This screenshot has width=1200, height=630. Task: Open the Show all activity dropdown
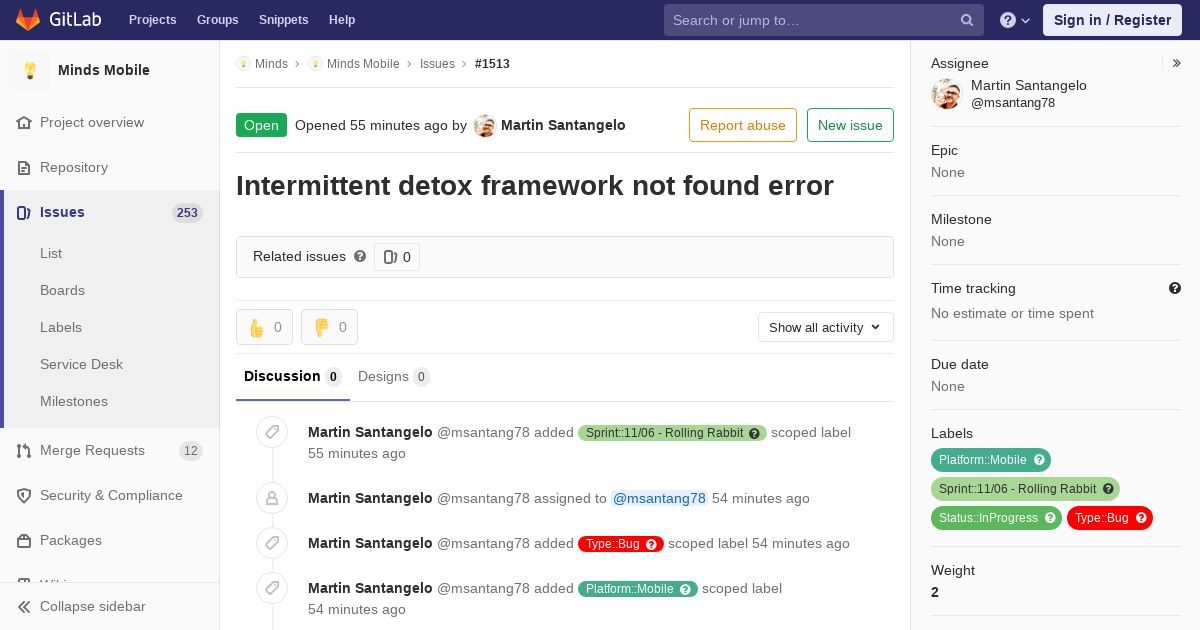[x=826, y=327]
